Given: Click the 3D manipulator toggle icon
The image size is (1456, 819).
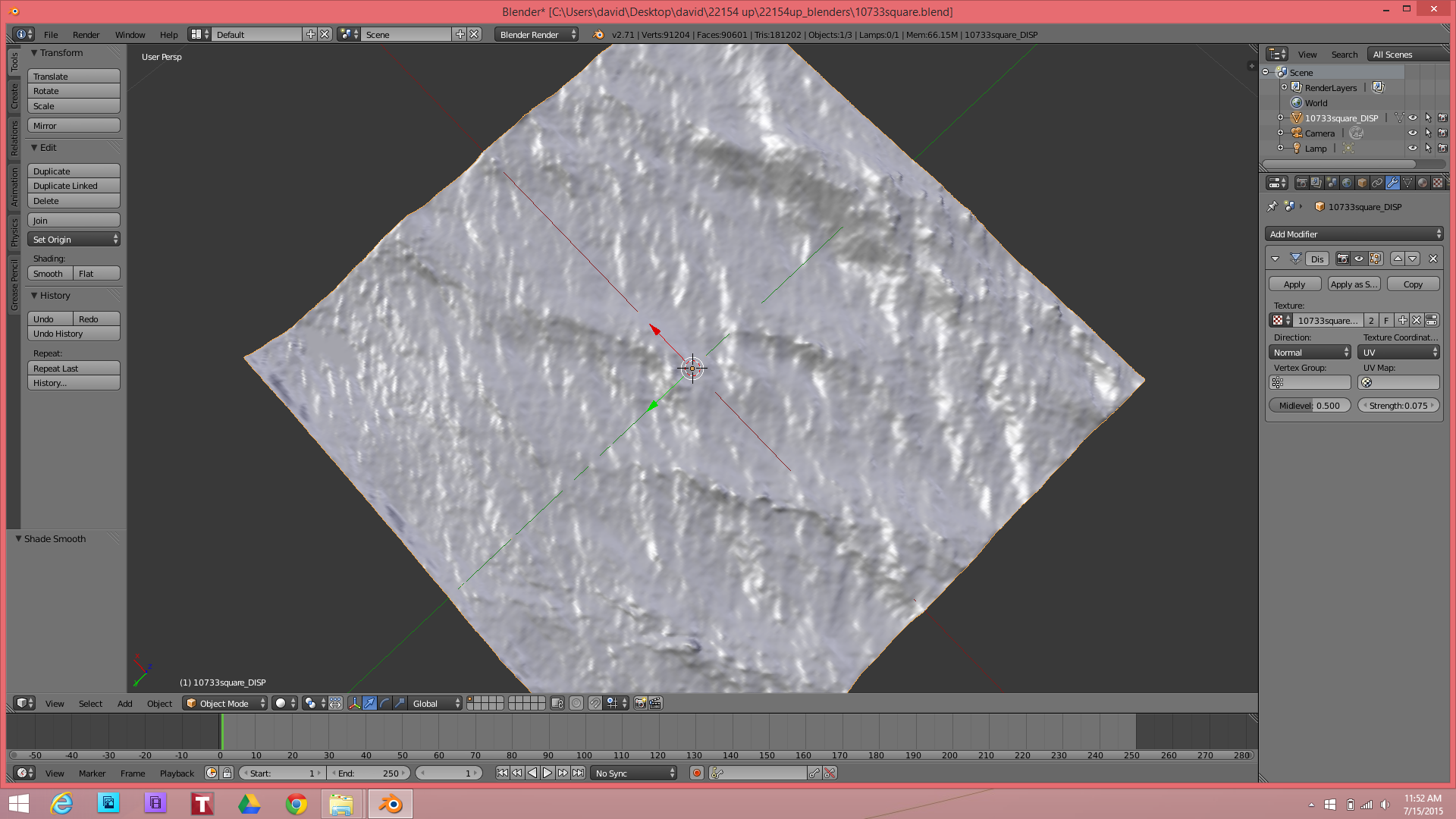Looking at the screenshot, I should 354,703.
